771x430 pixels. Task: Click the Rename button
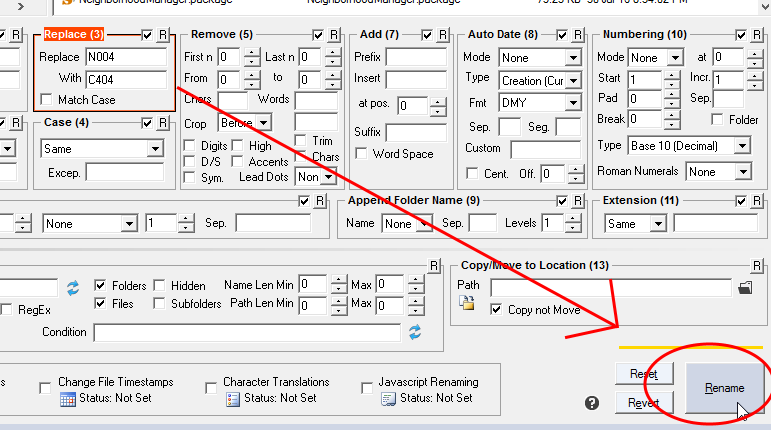click(724, 388)
